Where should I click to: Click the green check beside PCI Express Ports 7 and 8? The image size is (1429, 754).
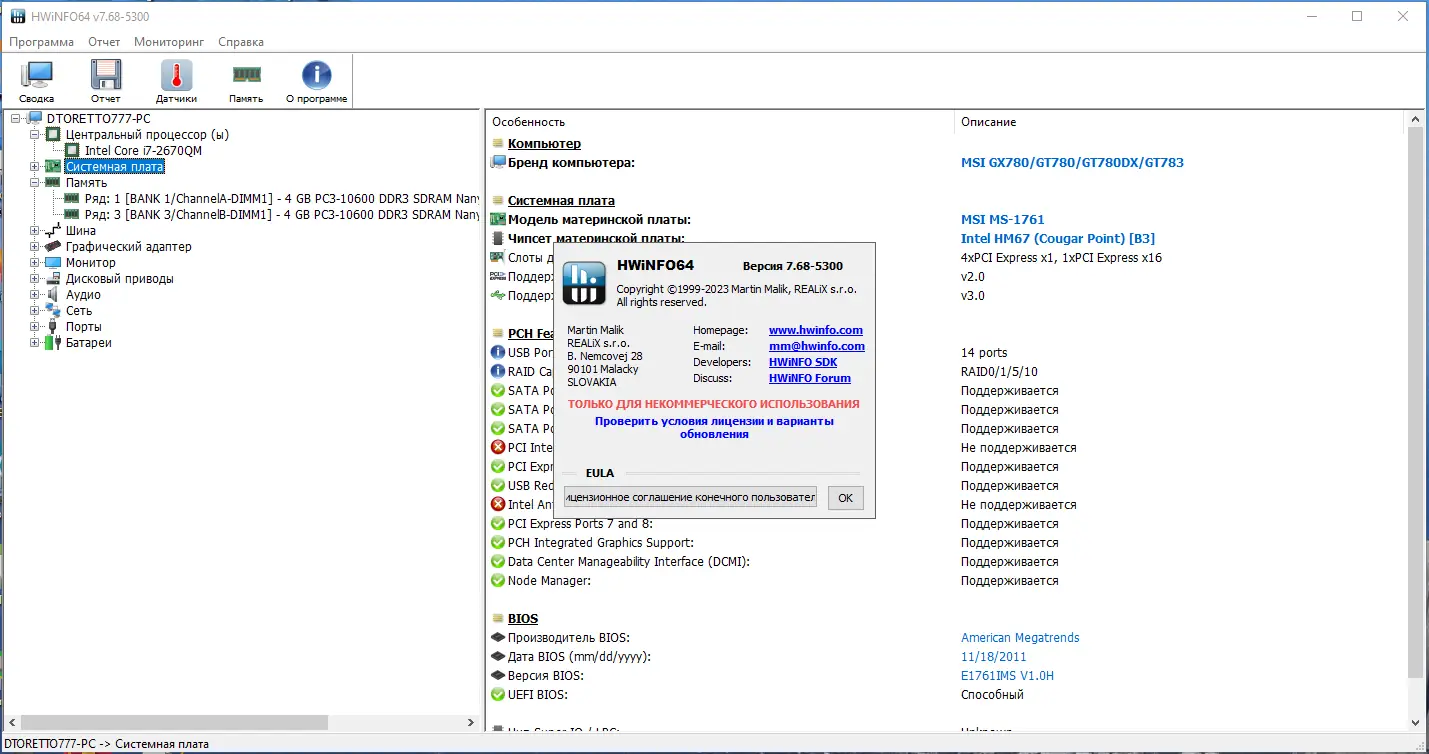point(498,524)
